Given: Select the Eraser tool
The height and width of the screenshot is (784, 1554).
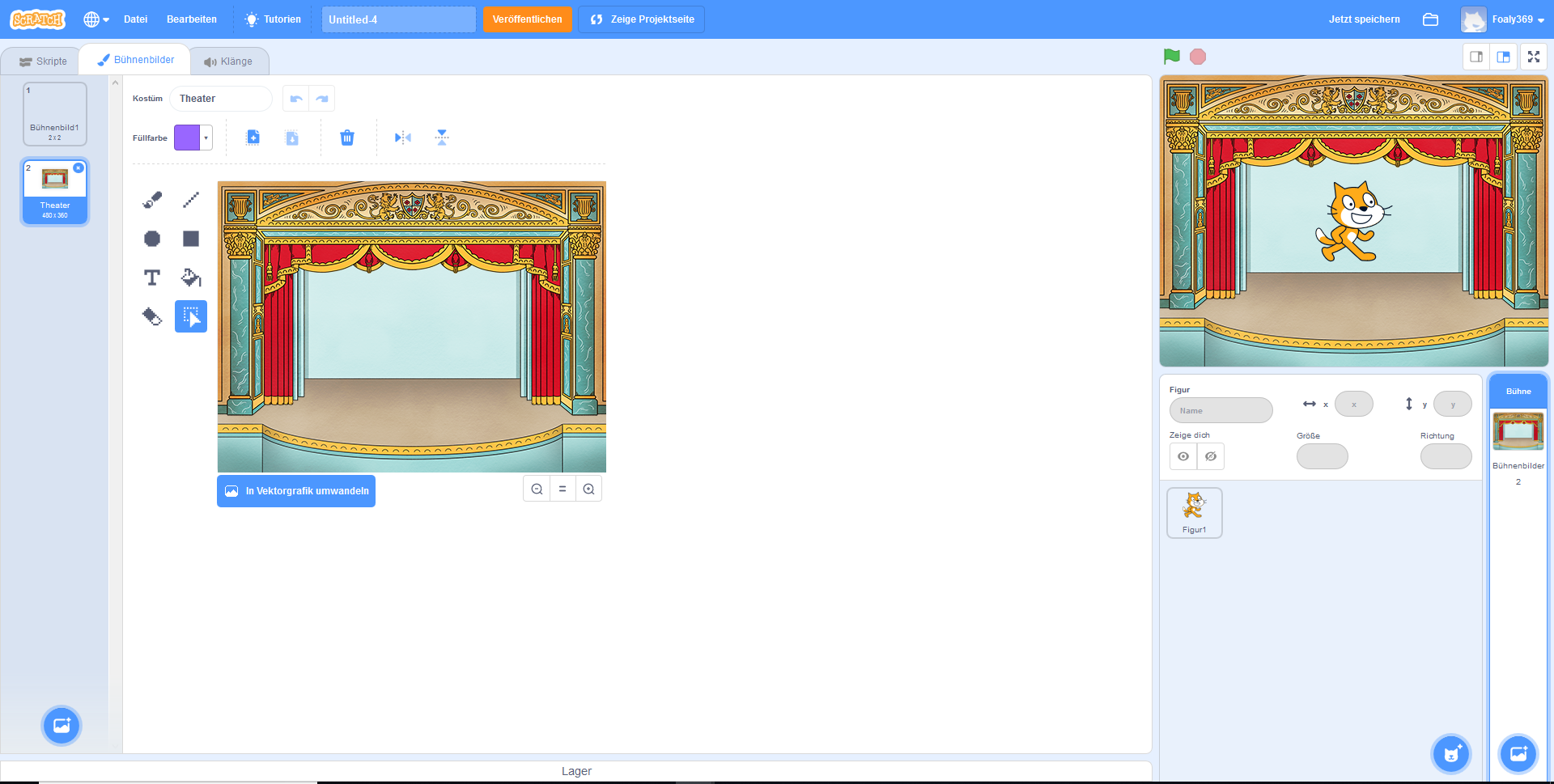Looking at the screenshot, I should (152, 316).
